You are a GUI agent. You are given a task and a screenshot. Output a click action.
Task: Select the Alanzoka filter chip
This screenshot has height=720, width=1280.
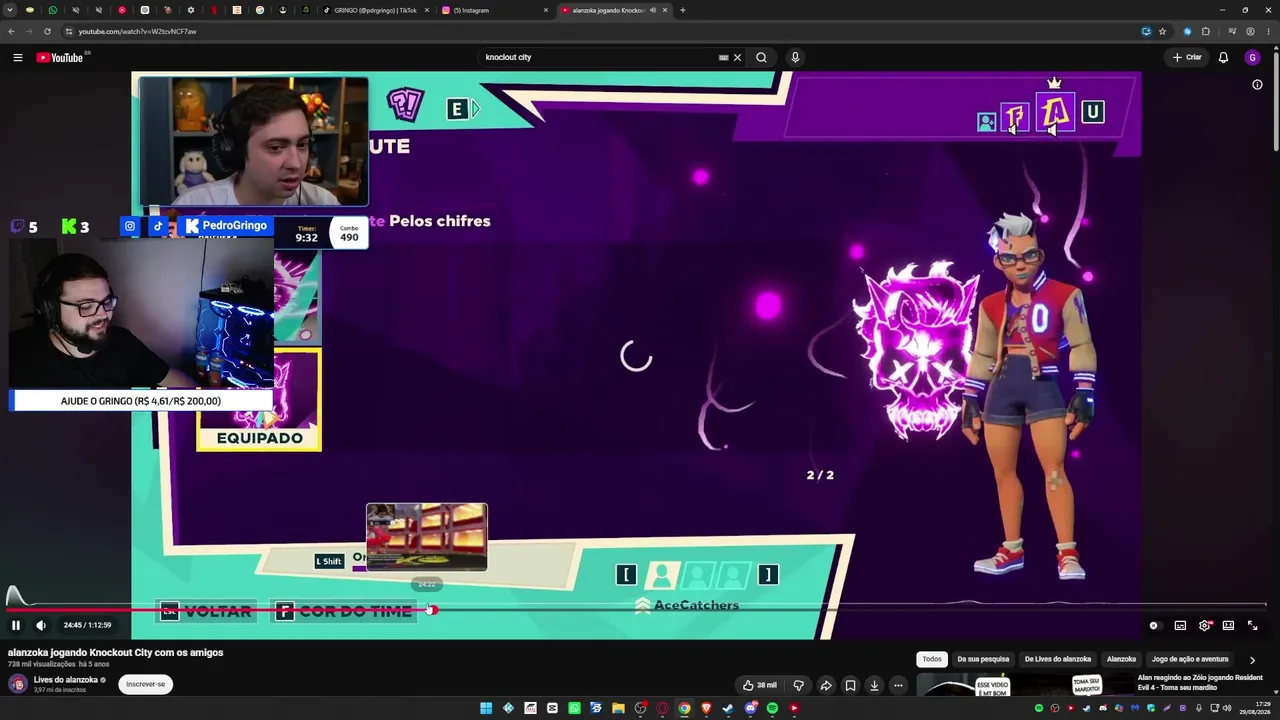point(1121,659)
